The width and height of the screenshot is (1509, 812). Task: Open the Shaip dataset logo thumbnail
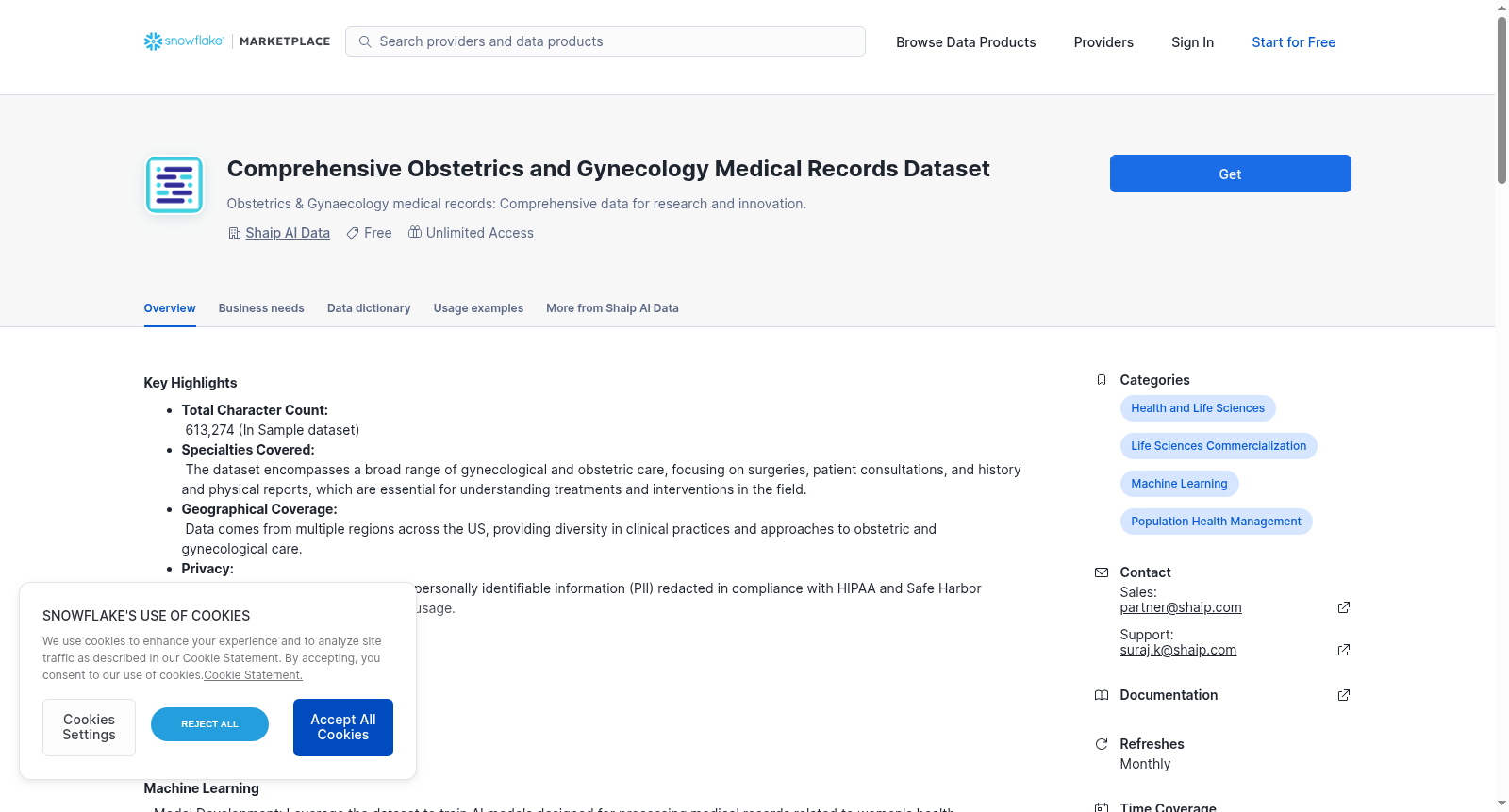tap(174, 185)
